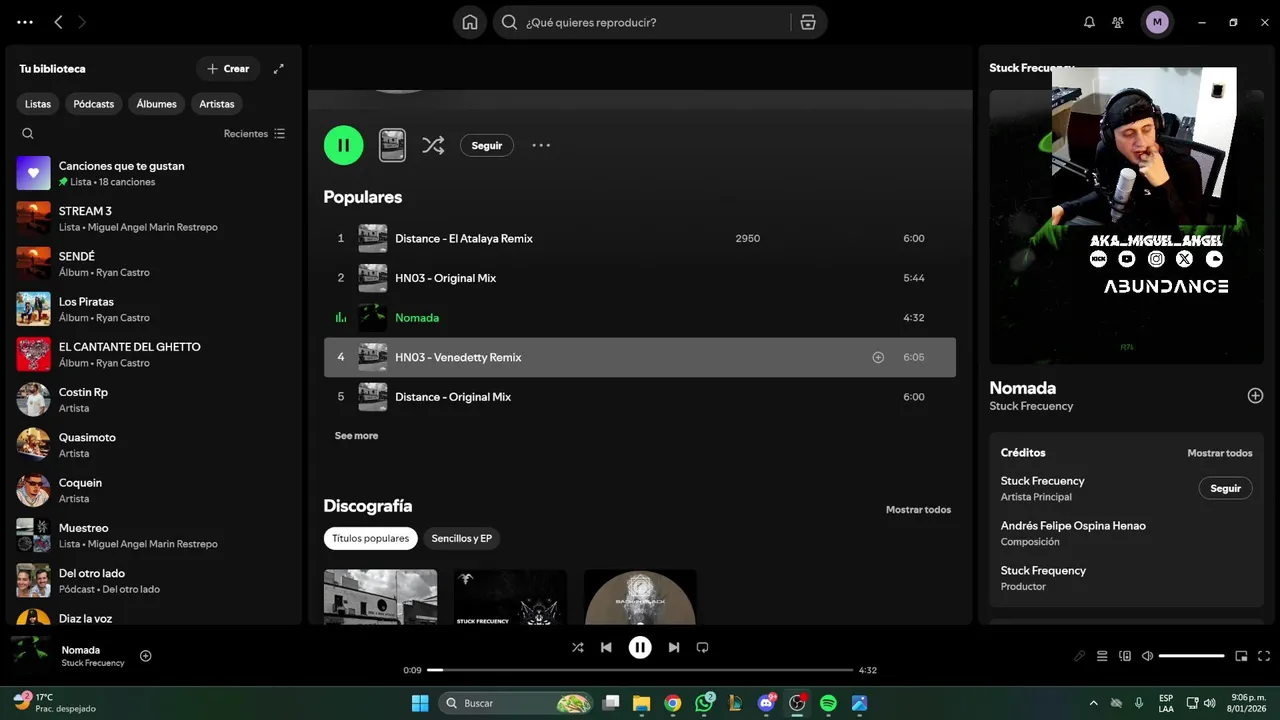Open the 'STREAM 3' playlist in library
1280x720 pixels.
pos(154,218)
